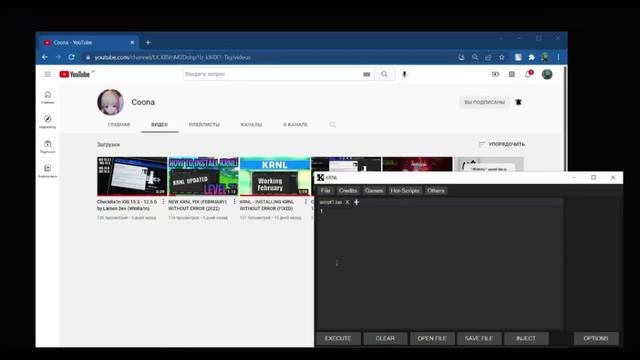640x360 pixels.
Task: Reload the YouTube page
Action: (71, 57)
